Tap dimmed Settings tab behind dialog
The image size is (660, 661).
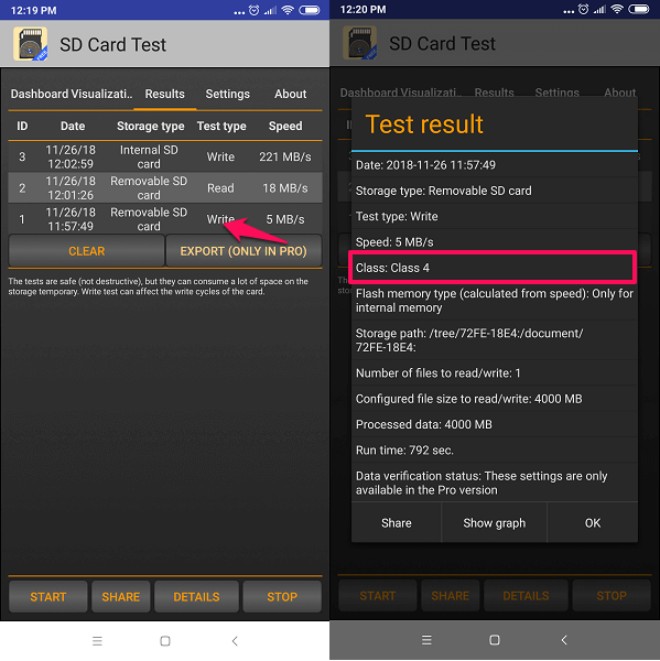click(557, 92)
